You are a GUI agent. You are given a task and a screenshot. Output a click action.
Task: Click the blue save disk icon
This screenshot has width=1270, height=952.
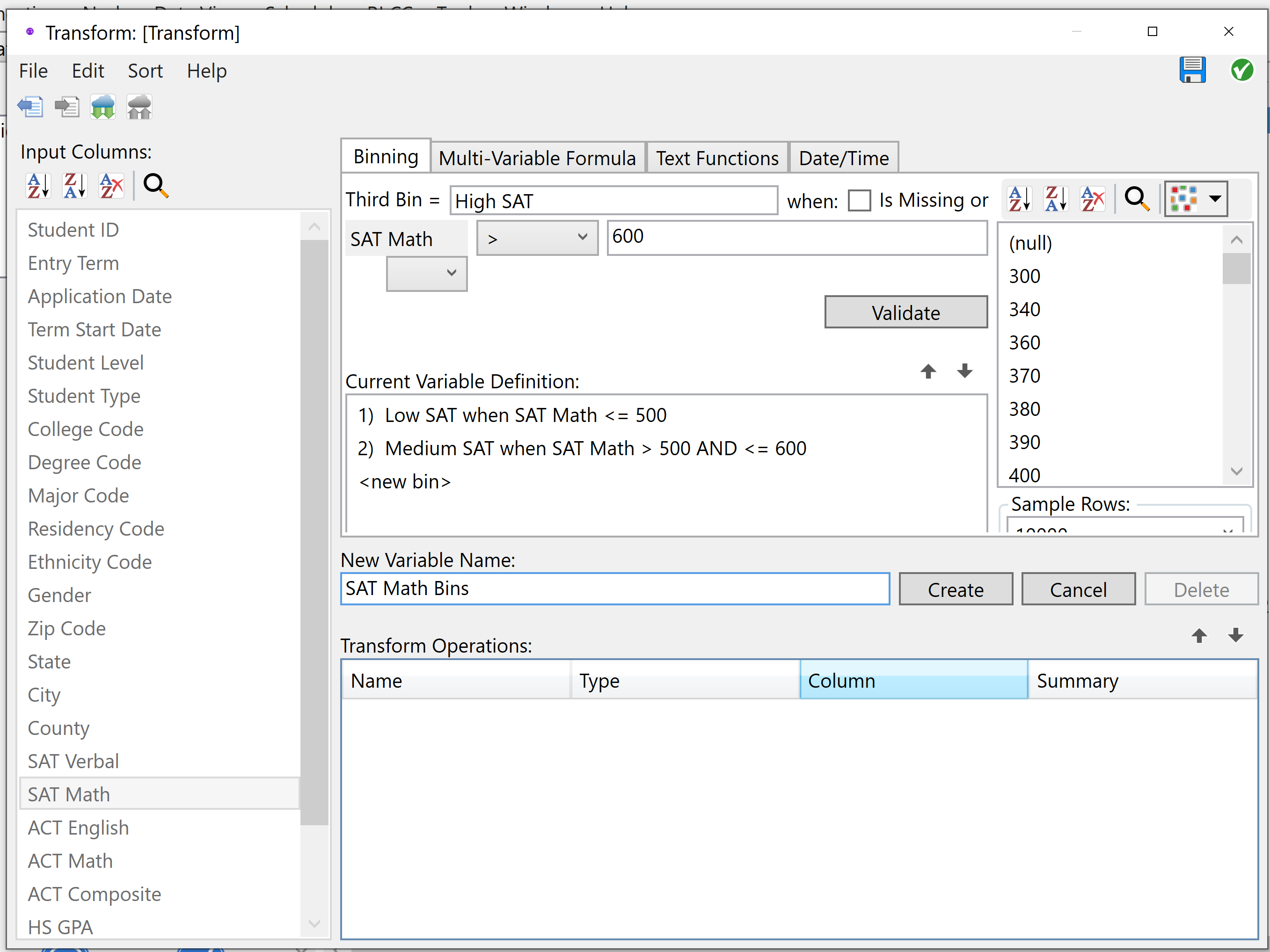(1192, 70)
